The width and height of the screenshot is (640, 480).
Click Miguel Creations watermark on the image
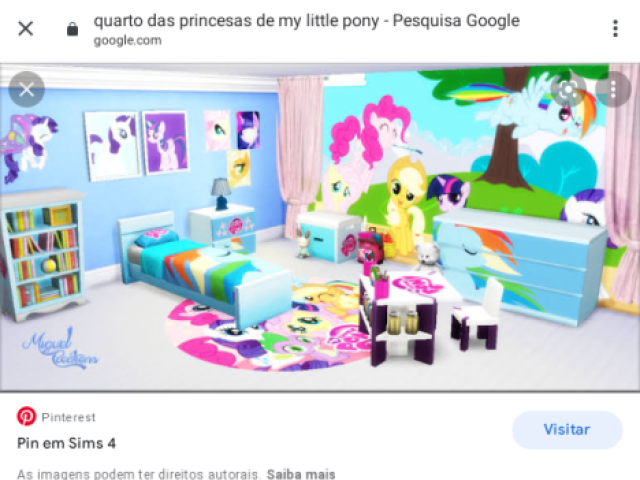pos(60,348)
